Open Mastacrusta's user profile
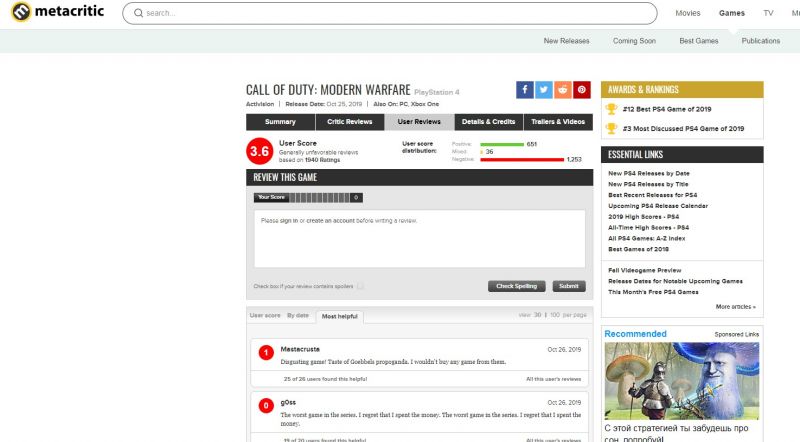Viewport: 800px width, 442px height. (x=300, y=350)
